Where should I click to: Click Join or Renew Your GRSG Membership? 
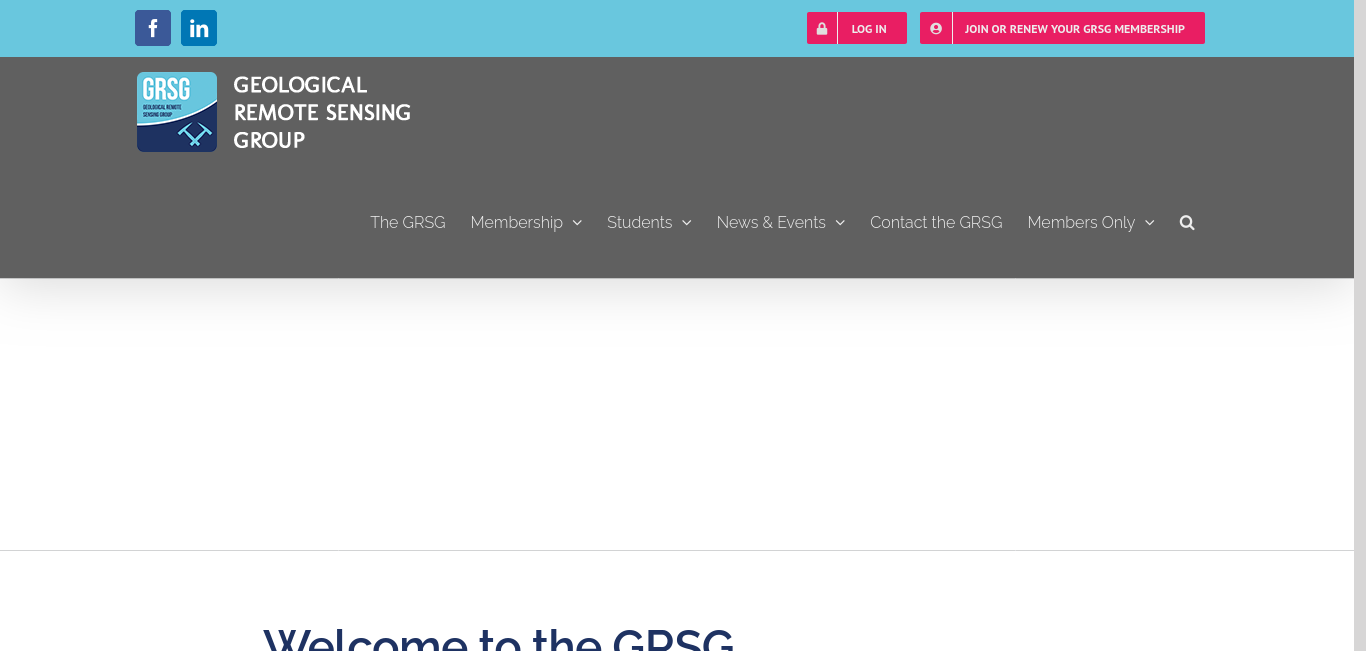1075,29
